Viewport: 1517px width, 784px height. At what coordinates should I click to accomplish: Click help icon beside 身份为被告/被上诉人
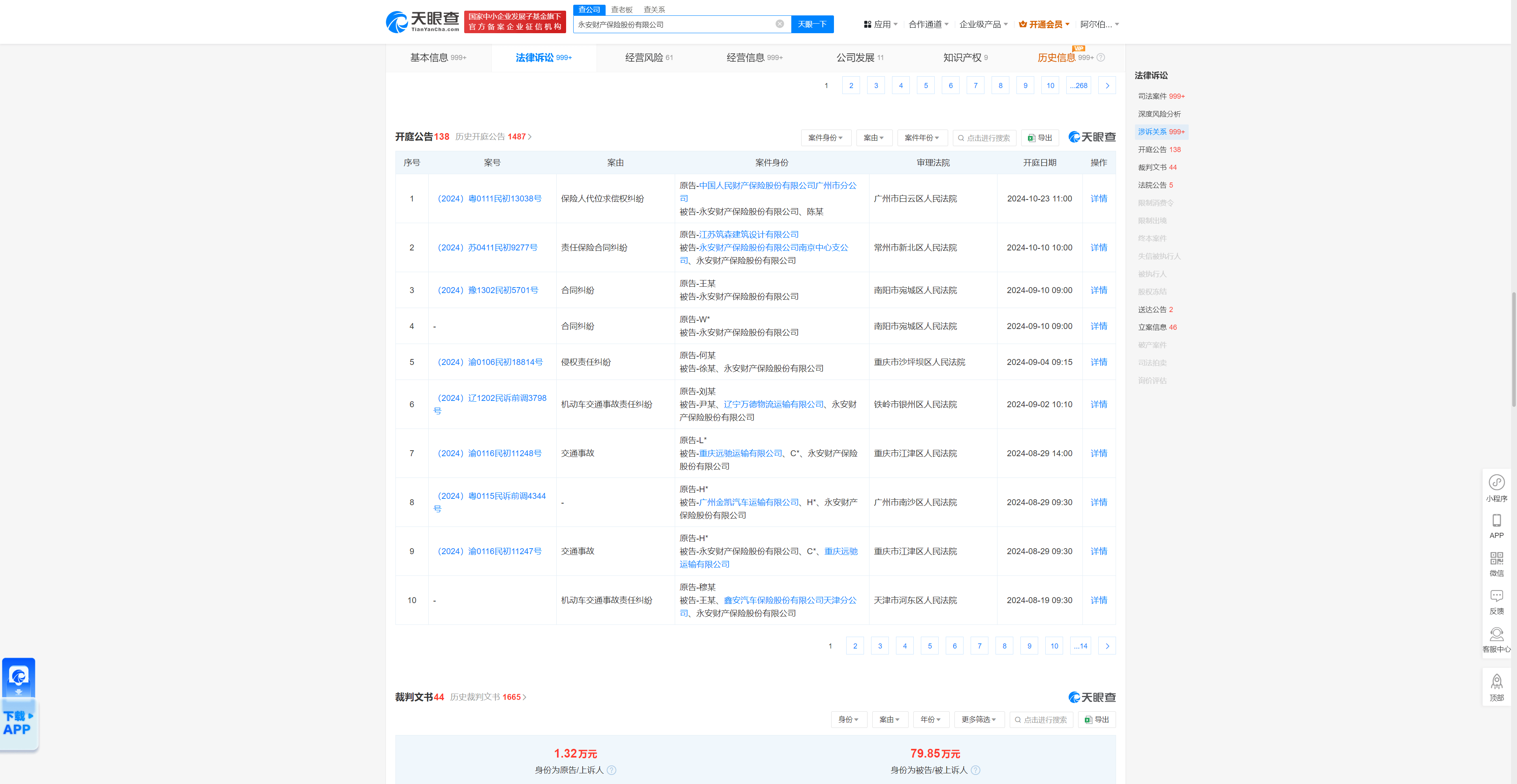point(975,771)
